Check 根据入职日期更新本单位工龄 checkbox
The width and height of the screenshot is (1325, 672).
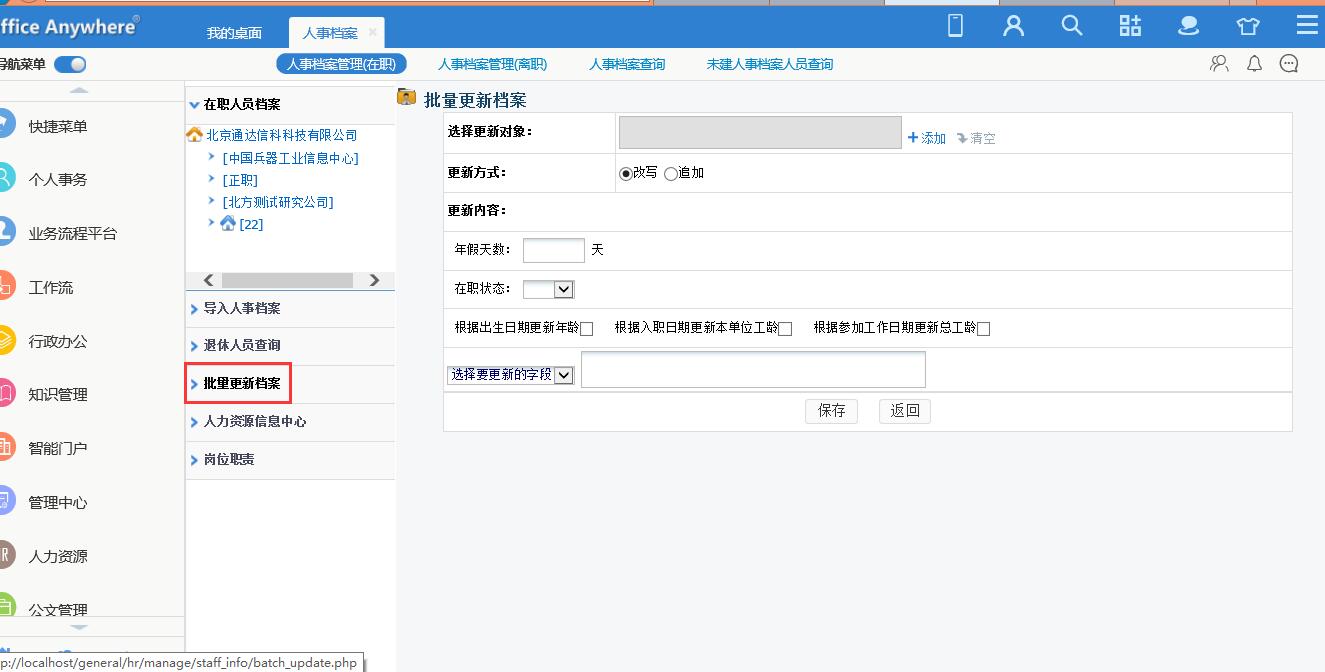[x=785, y=329]
